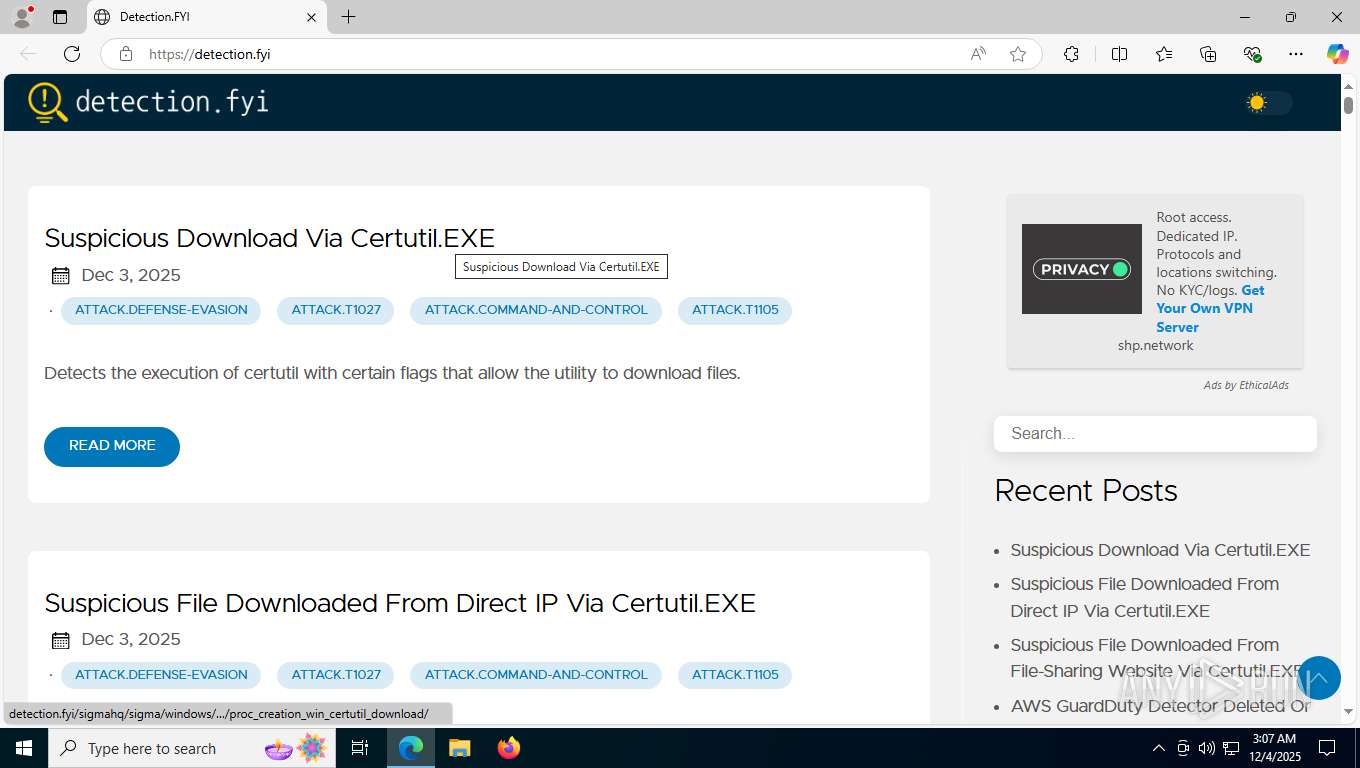Viewport: 1360px width, 768px height.
Task: Click second post's ATTACK.COMMAND-AND-CONTROL tag
Action: pos(536,675)
